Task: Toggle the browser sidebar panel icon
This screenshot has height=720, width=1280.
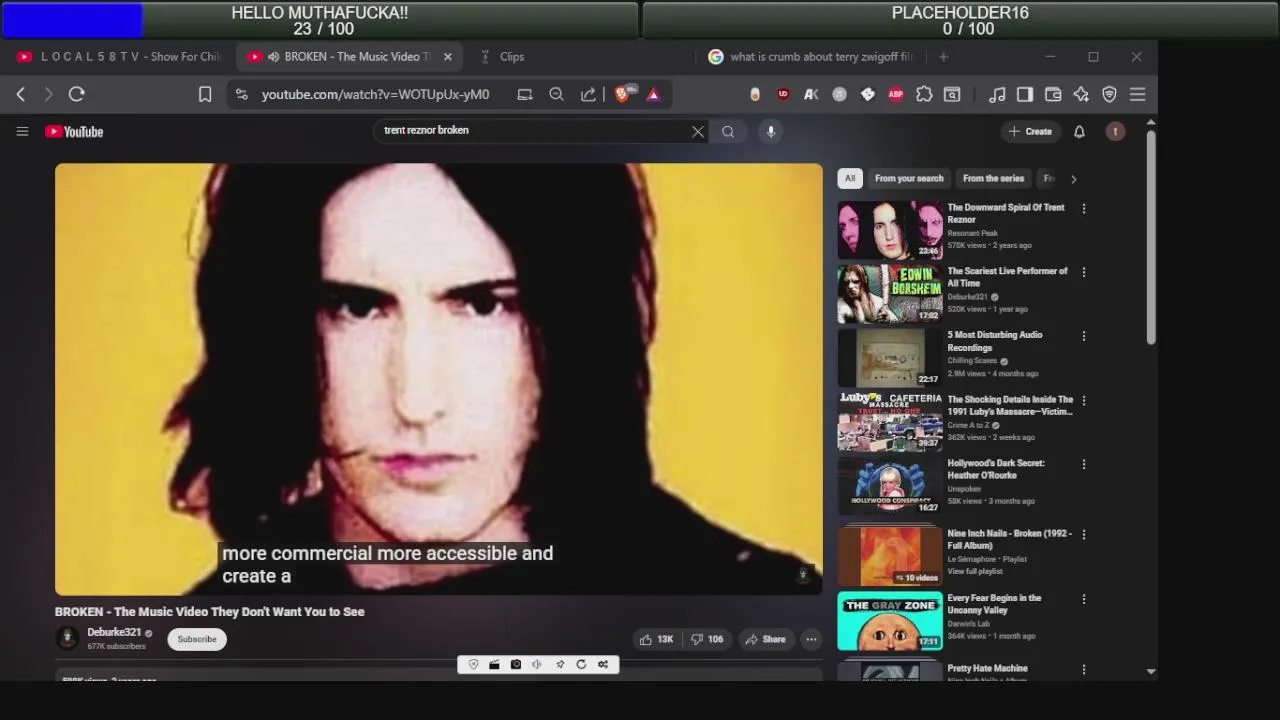Action: pyautogui.click(x=1025, y=94)
